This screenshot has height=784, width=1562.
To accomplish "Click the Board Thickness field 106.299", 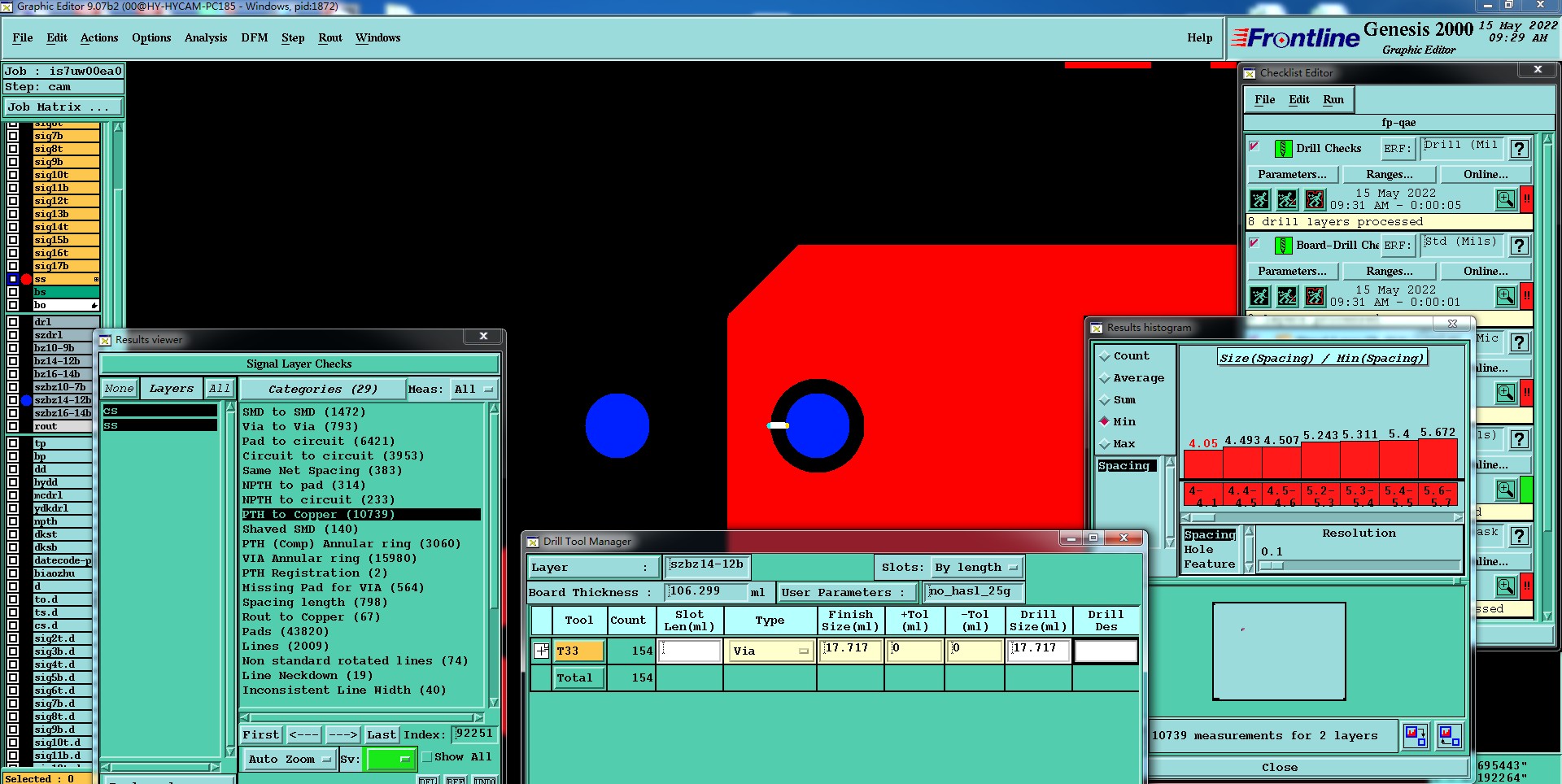I will tap(706, 592).
